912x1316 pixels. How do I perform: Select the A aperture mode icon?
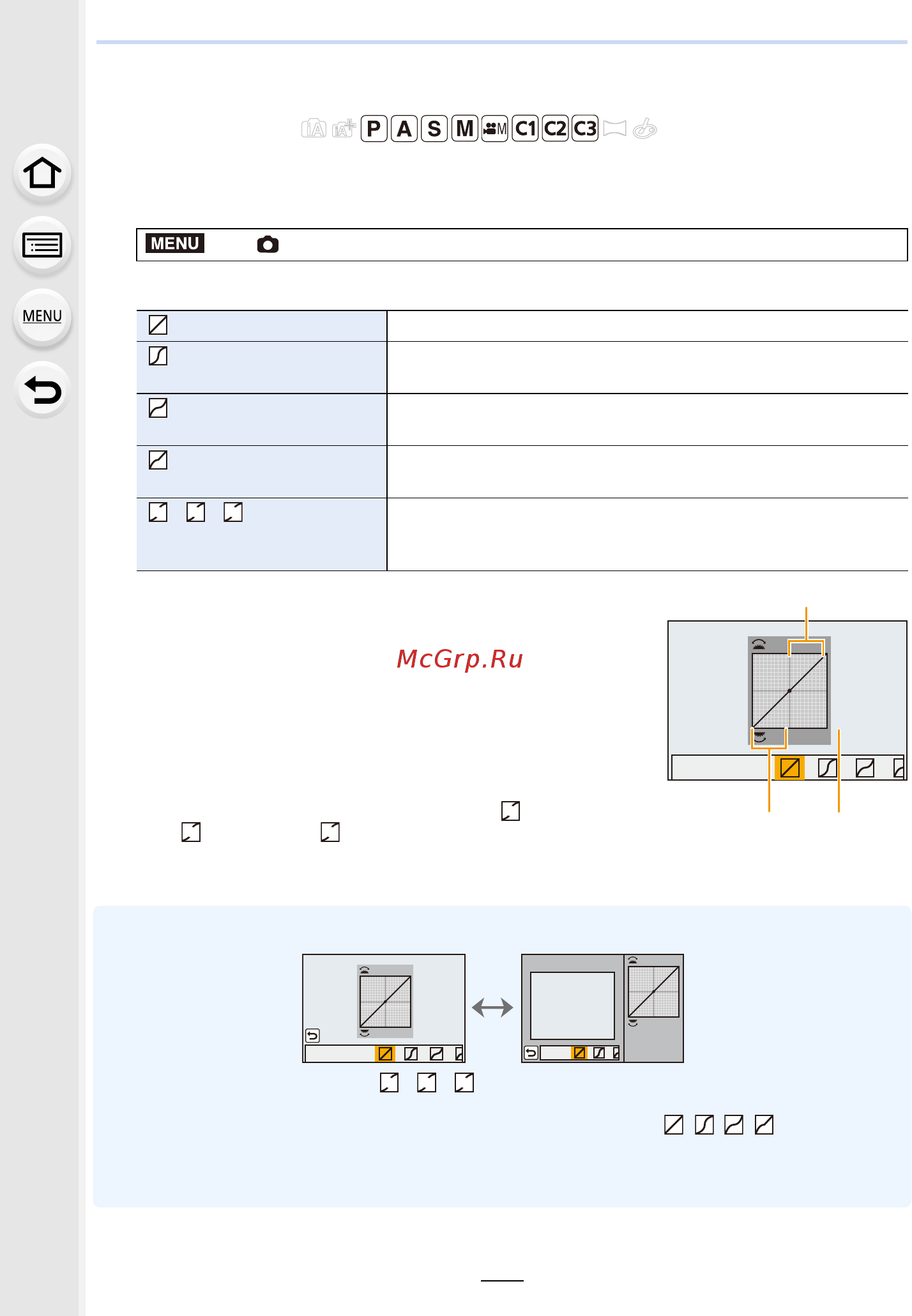click(404, 129)
